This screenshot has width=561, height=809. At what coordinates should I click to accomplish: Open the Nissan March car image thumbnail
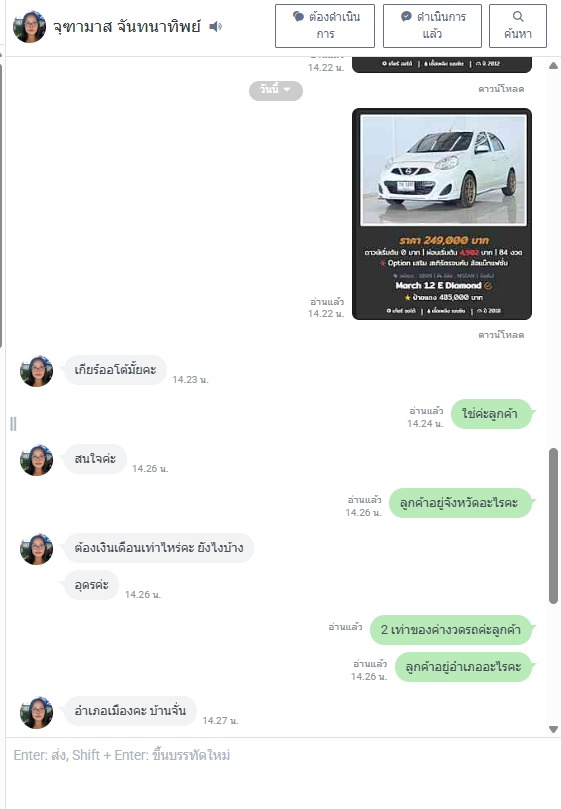pyautogui.click(x=442, y=214)
